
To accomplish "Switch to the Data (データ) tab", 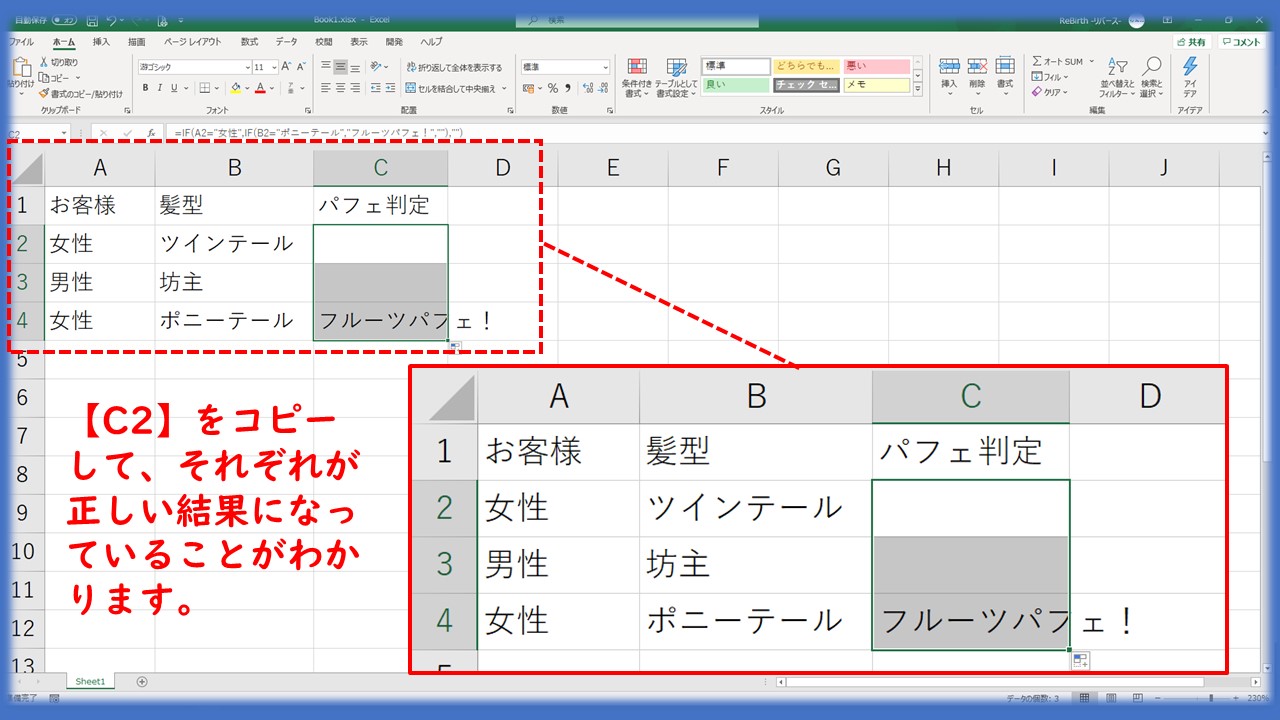I will (x=287, y=42).
